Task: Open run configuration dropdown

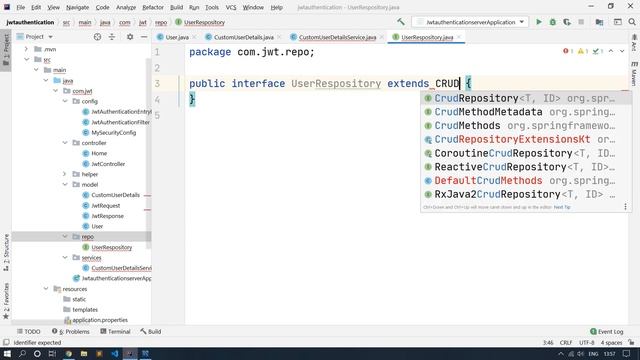Action: (470, 22)
